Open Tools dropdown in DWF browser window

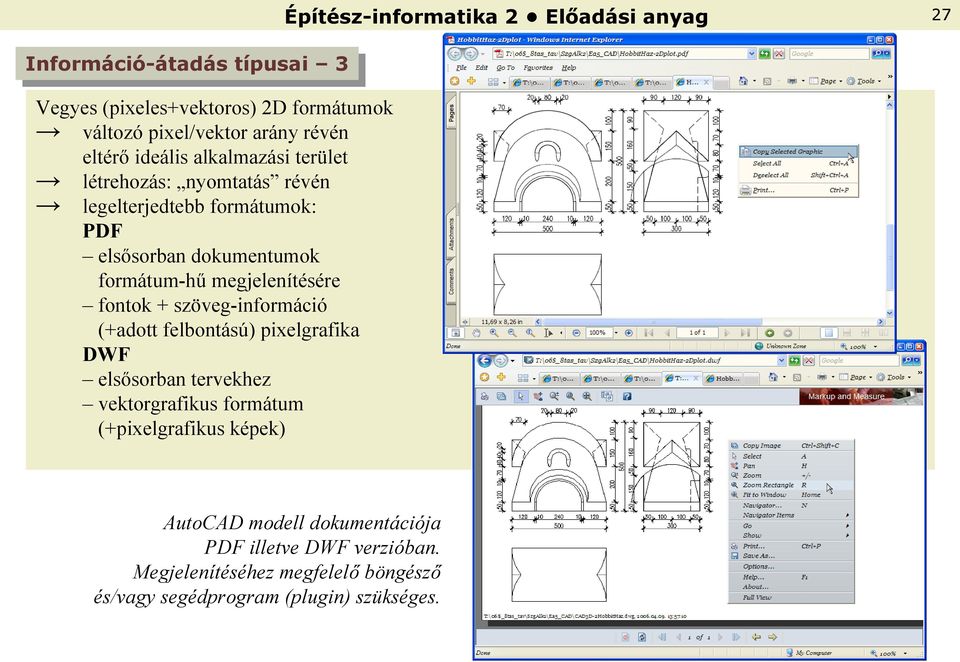[x=894, y=377]
